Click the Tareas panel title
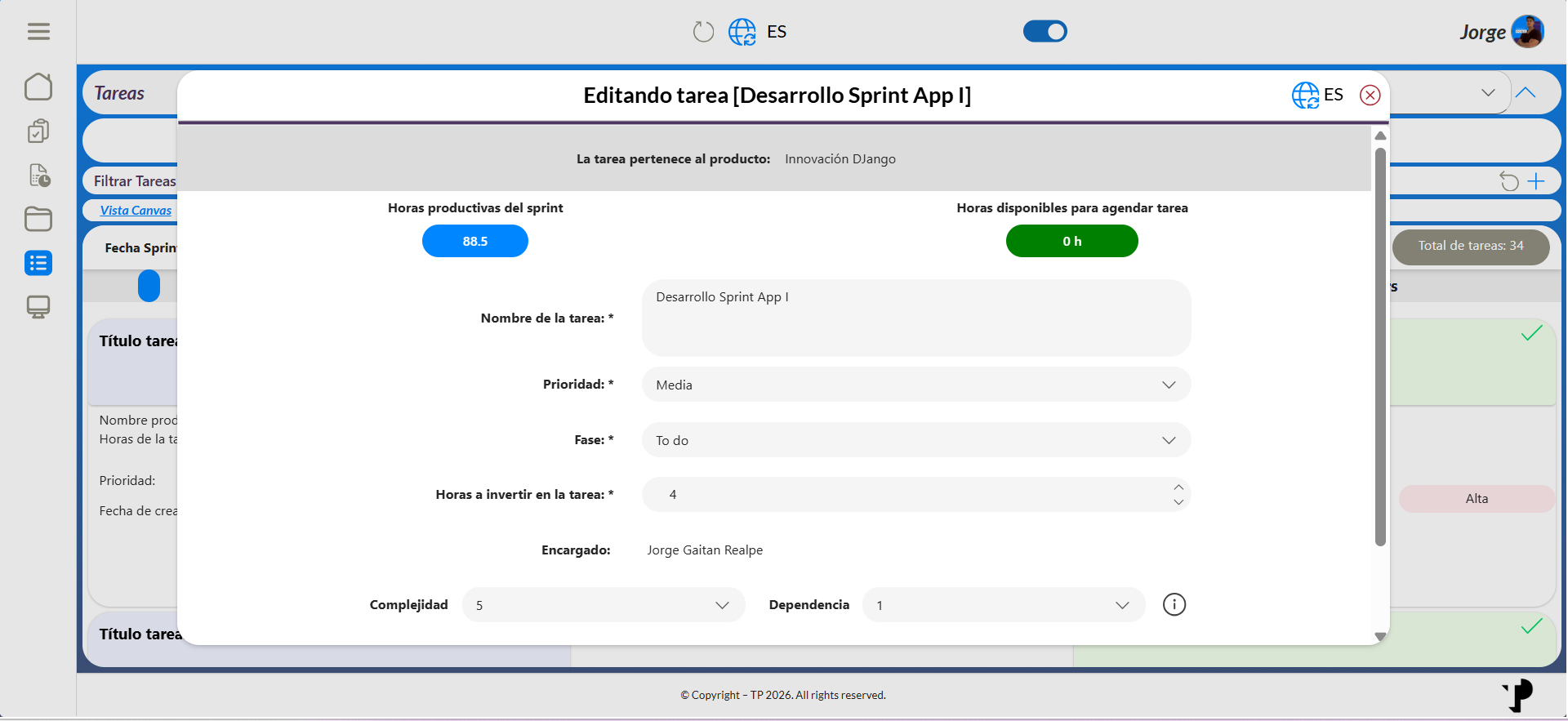This screenshot has height=721, width=1568. (x=119, y=94)
